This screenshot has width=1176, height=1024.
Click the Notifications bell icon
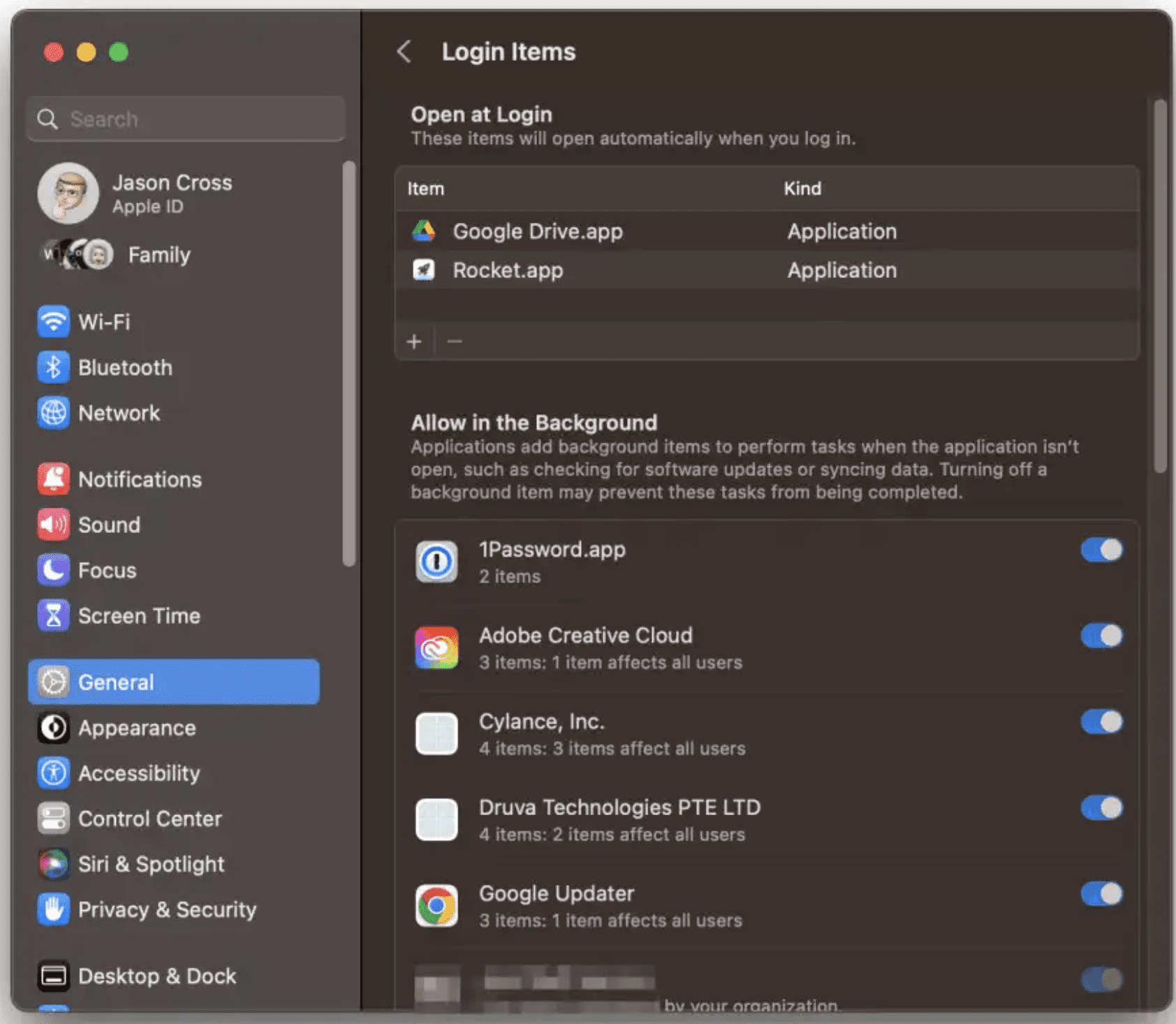click(x=53, y=479)
